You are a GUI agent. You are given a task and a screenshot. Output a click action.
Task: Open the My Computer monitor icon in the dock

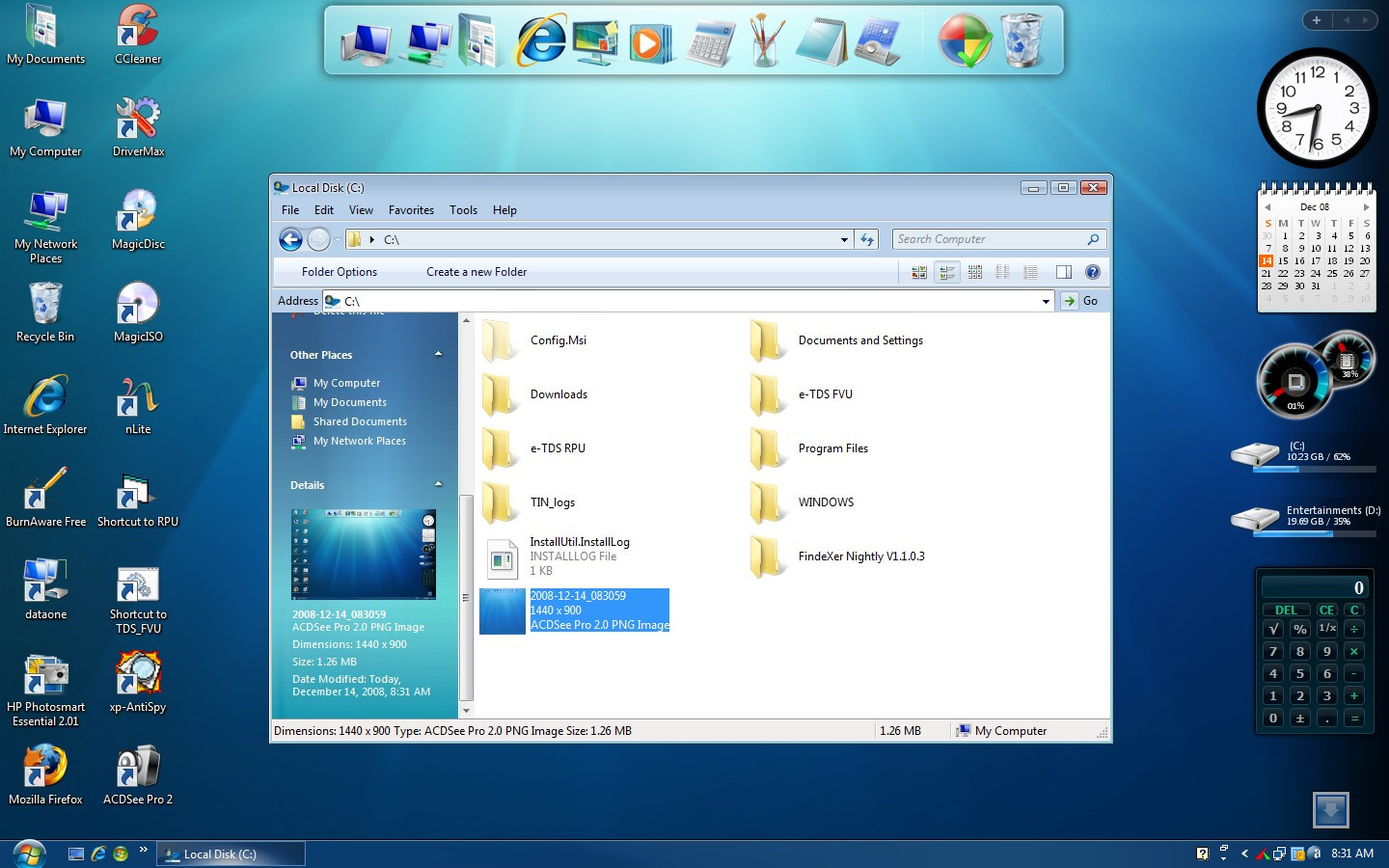point(366,43)
